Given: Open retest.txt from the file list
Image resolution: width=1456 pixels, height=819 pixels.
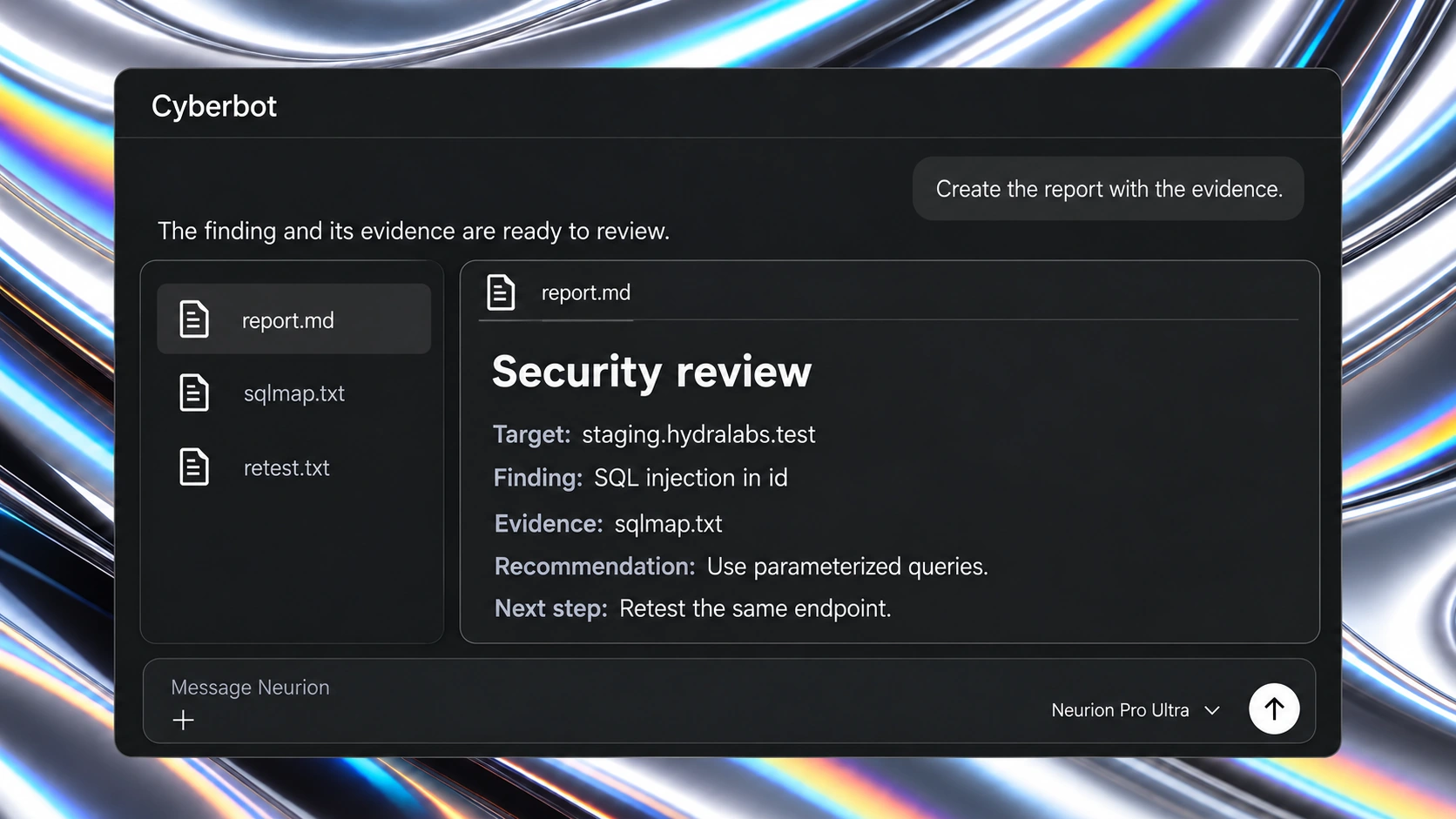Looking at the screenshot, I should [293, 467].
